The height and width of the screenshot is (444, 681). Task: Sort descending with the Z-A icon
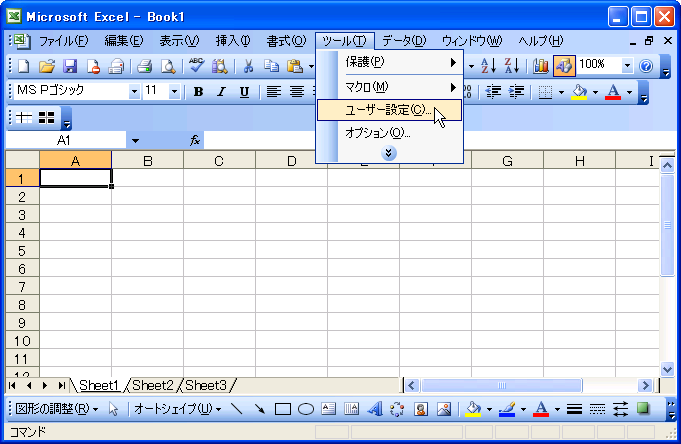(512, 66)
